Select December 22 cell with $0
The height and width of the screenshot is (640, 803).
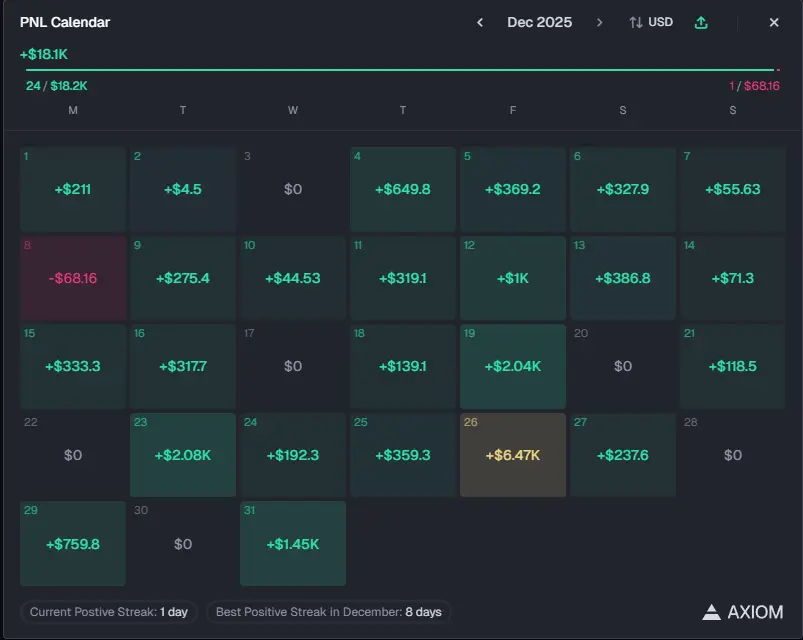click(73, 455)
